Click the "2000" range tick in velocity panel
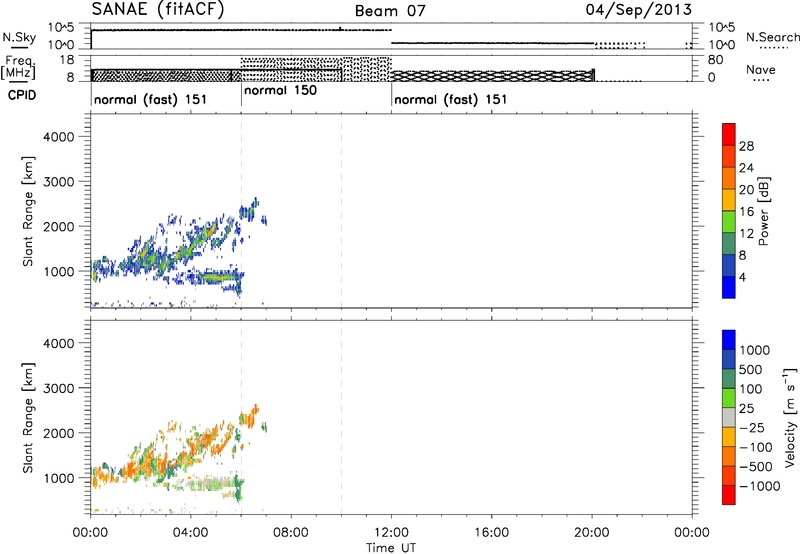The height and width of the screenshot is (554, 800). tap(59, 433)
